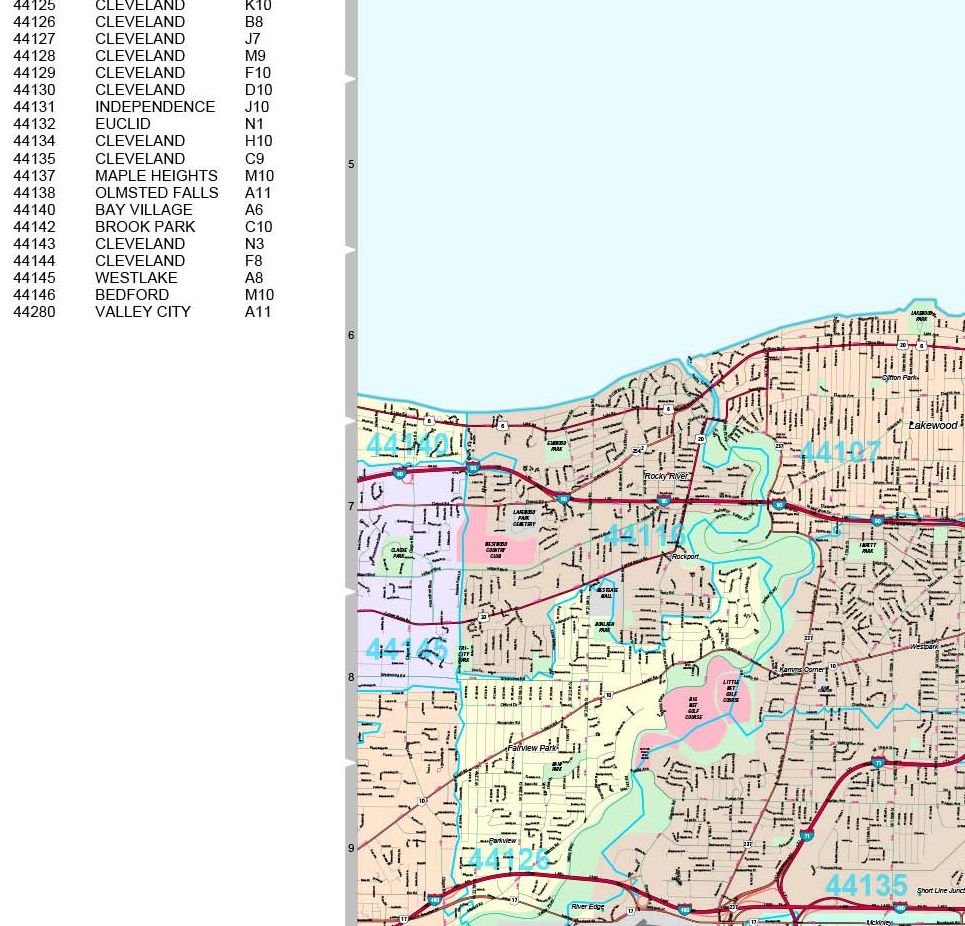Click MAPLE HEIGHTS in the index
This screenshot has width=965, height=926.
coord(156,176)
